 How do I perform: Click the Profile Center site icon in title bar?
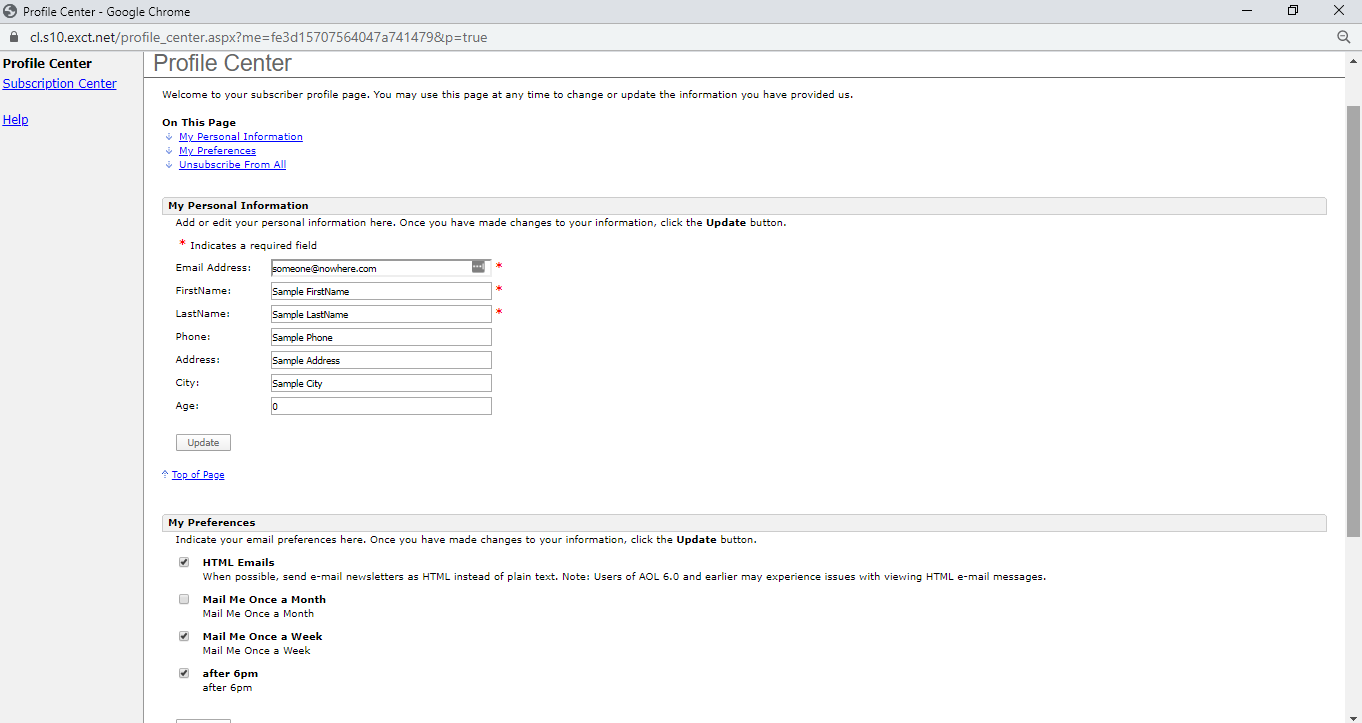click(9, 10)
